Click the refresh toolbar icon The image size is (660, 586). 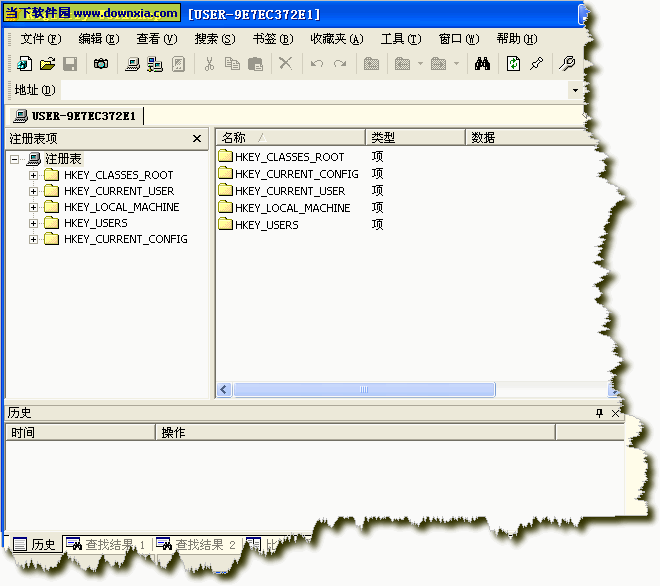pyautogui.click(x=513, y=64)
